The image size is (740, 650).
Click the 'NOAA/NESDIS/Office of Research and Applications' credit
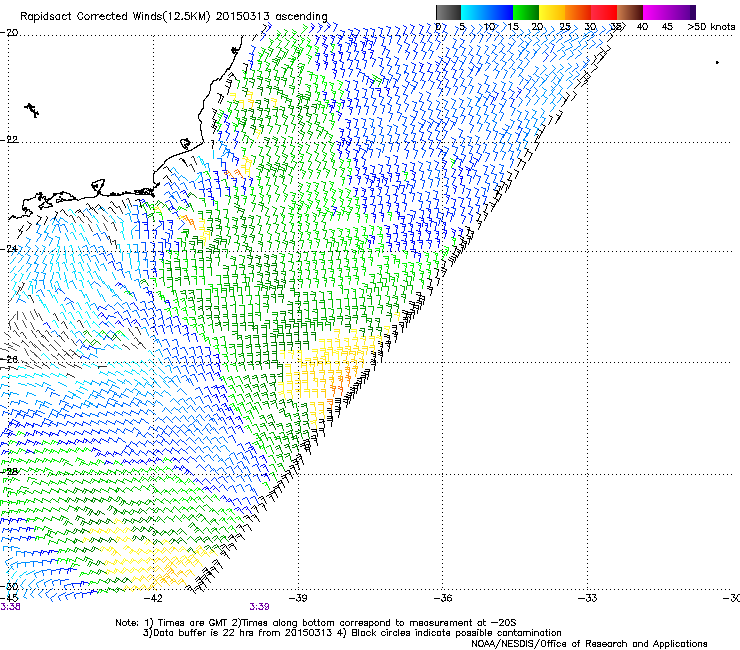pos(589,644)
